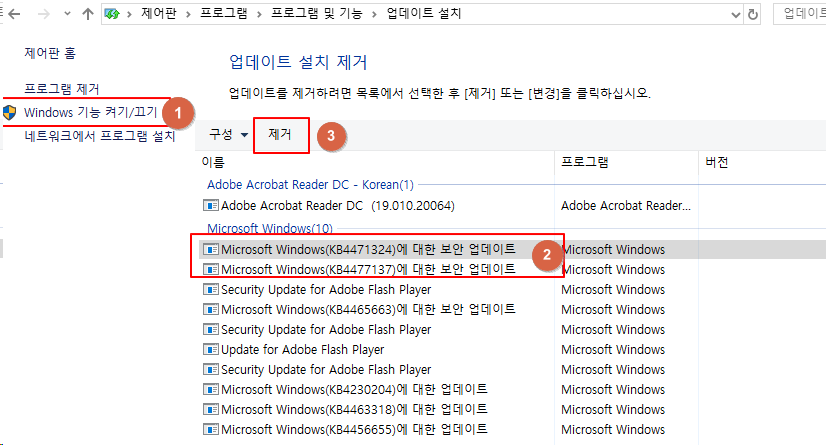Click icon of Adobe Acrobat Reader DC update

[211, 205]
